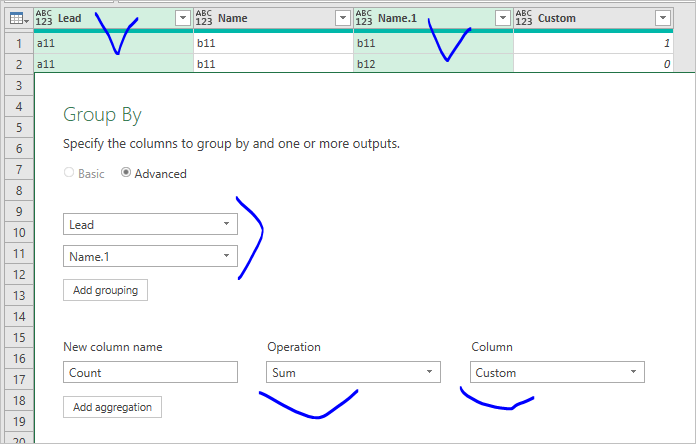Click the Name column data type icon
This screenshot has width=696, height=444.
point(204,18)
